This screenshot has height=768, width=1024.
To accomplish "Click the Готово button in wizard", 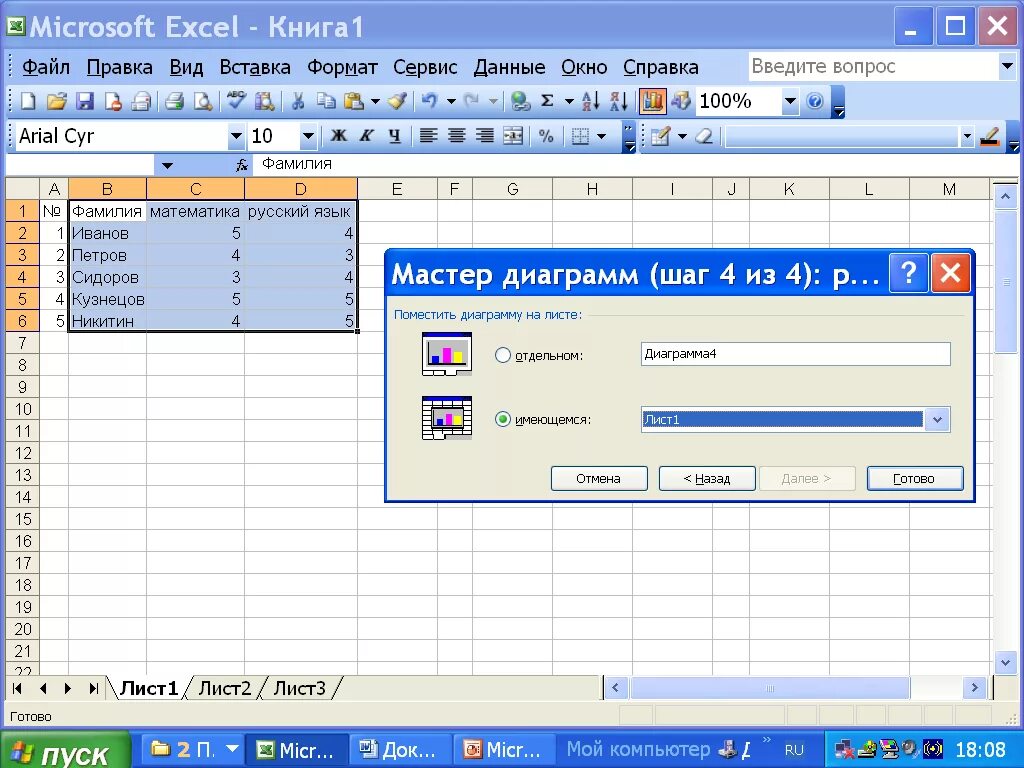I will tap(914, 479).
